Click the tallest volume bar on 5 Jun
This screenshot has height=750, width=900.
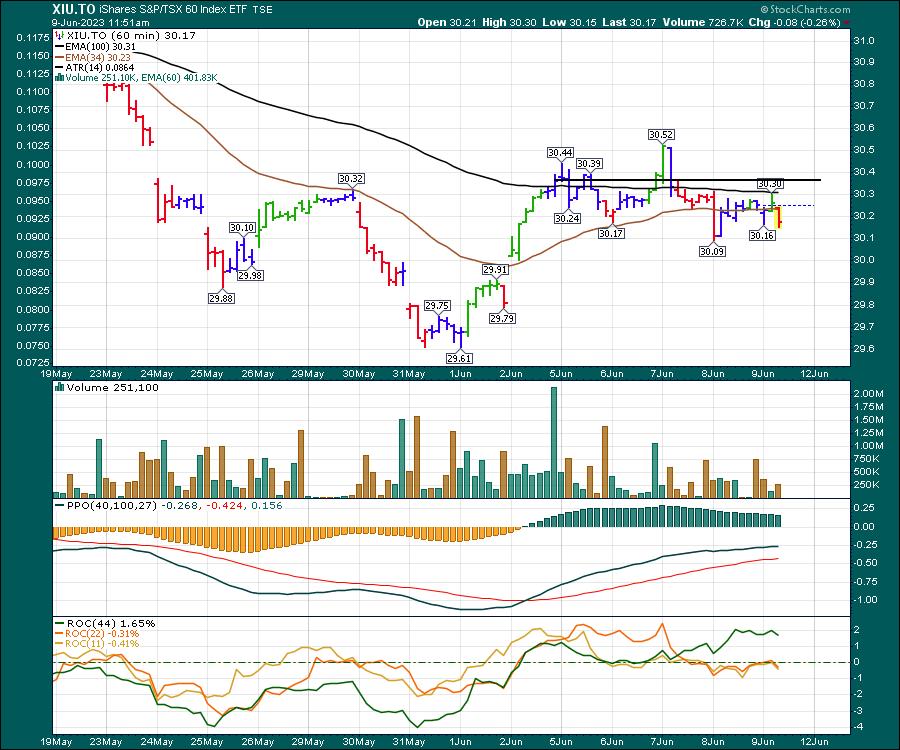click(553, 441)
